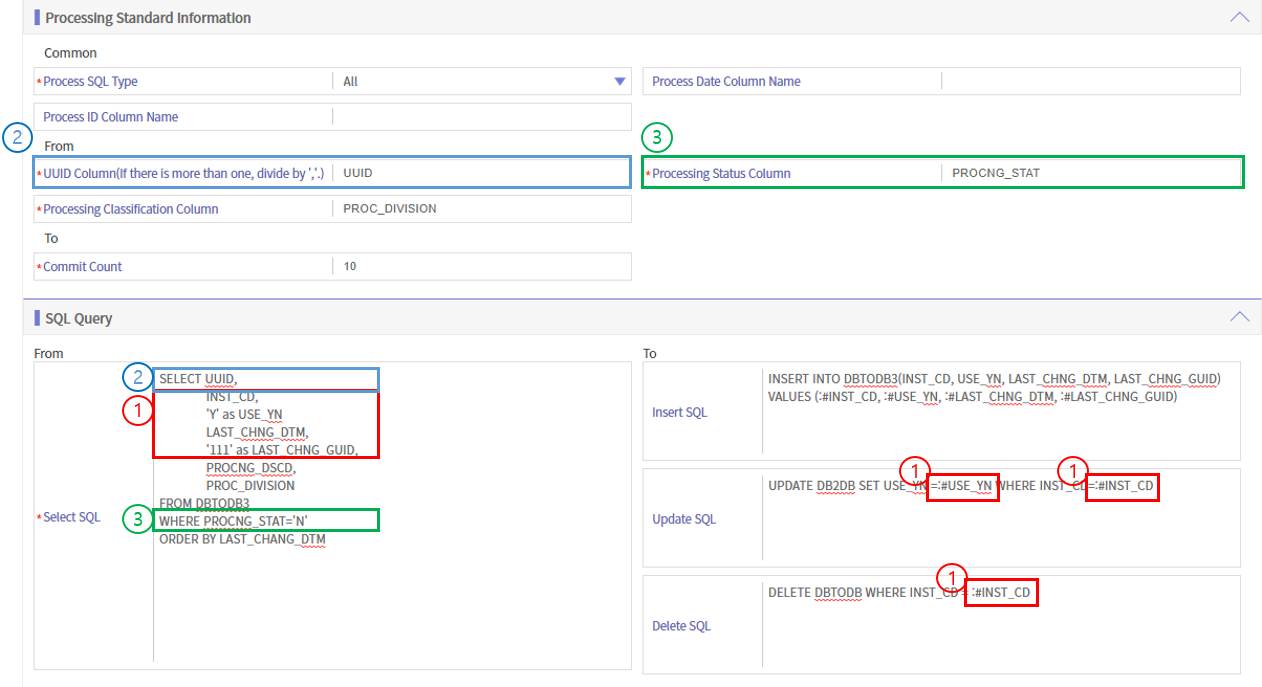Click the UUID Column input field
Image resolution: width=1262 pixels, height=687 pixels.
(480, 173)
